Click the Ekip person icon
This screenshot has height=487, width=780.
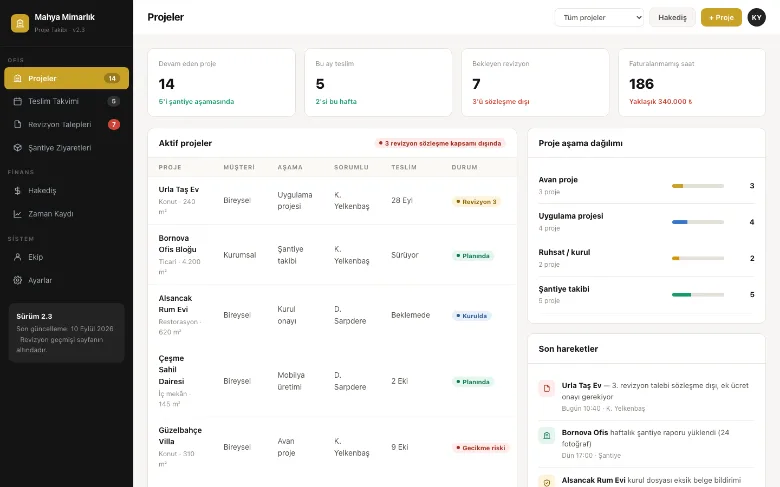17,257
